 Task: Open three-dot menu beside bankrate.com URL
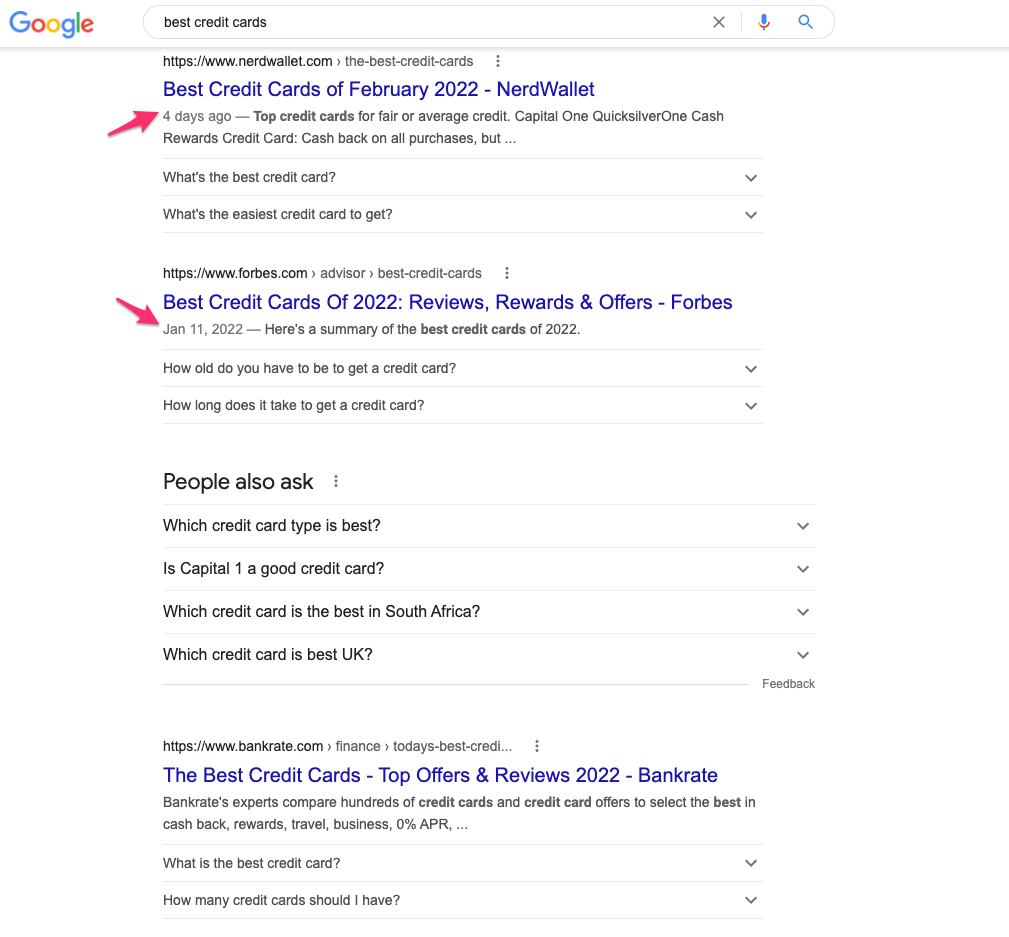coord(537,746)
